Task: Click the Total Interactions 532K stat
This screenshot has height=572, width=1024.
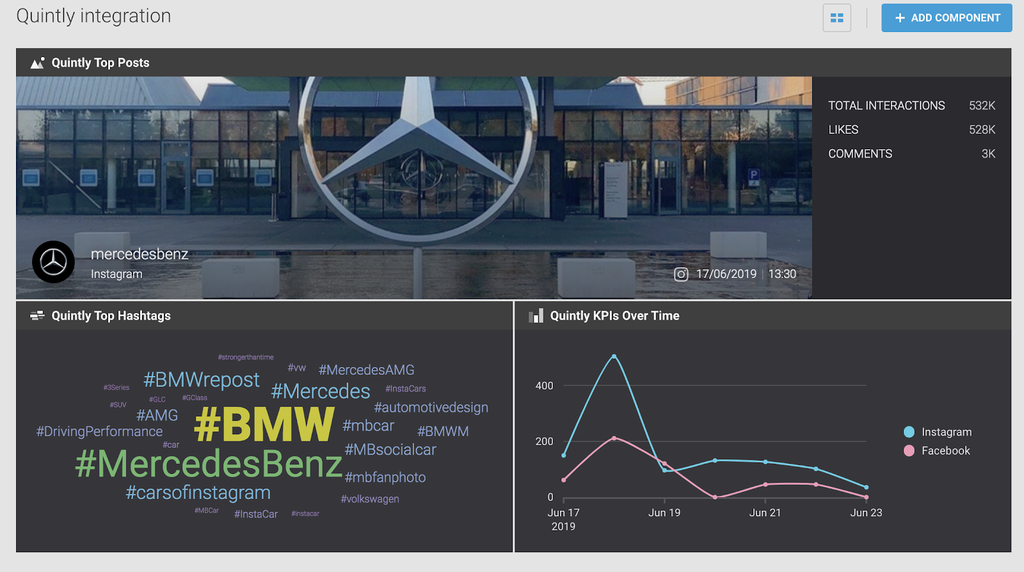Action: [911, 106]
